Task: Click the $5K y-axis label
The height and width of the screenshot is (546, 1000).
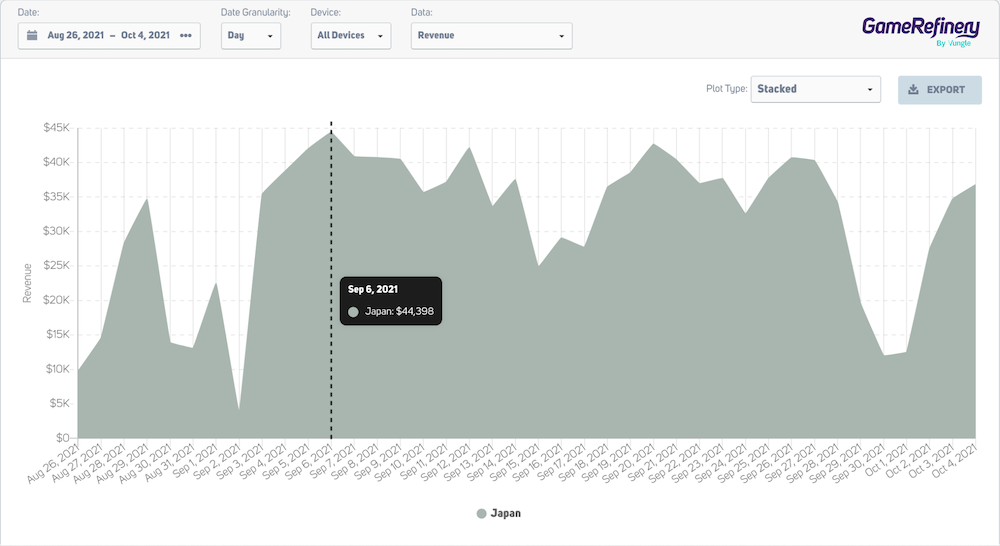Action: pyautogui.click(x=61, y=403)
